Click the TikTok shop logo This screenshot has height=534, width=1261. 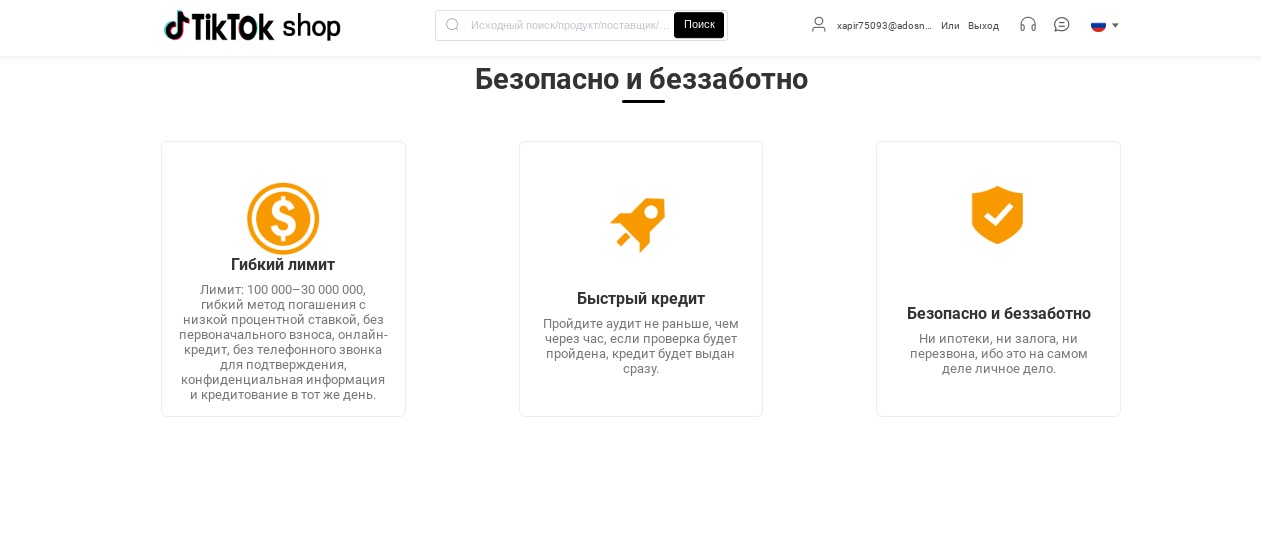pos(252,26)
